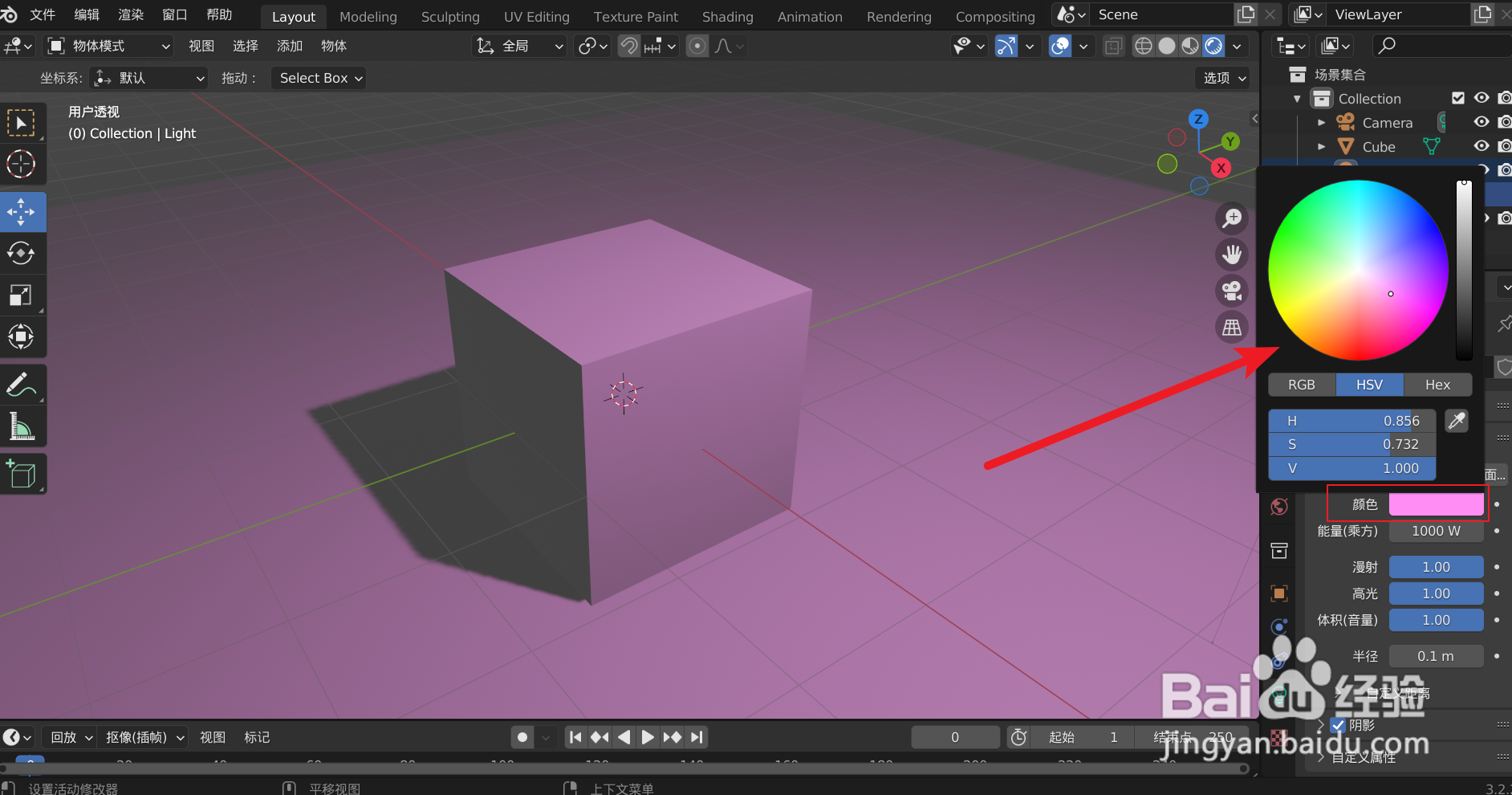Toggle proportional editing button
Screen dimensions: 1512x795
[697, 47]
